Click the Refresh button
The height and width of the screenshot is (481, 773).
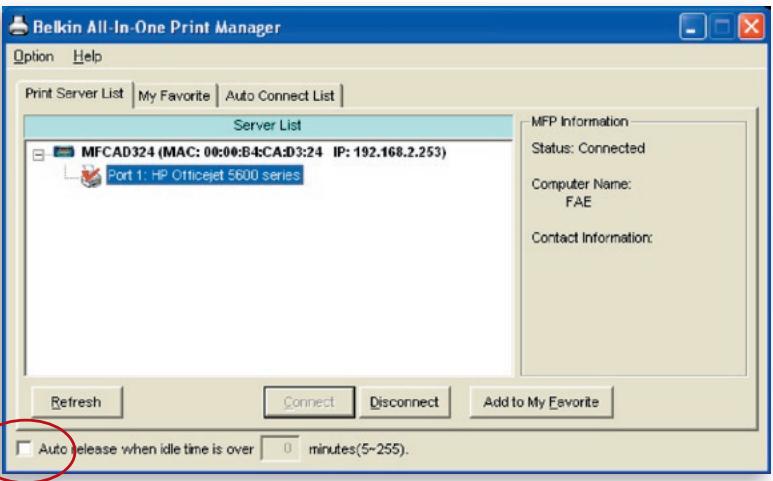[x=76, y=402]
